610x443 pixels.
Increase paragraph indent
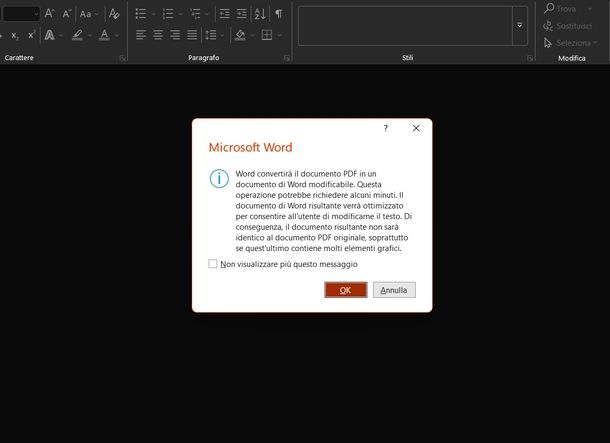[x=242, y=14]
